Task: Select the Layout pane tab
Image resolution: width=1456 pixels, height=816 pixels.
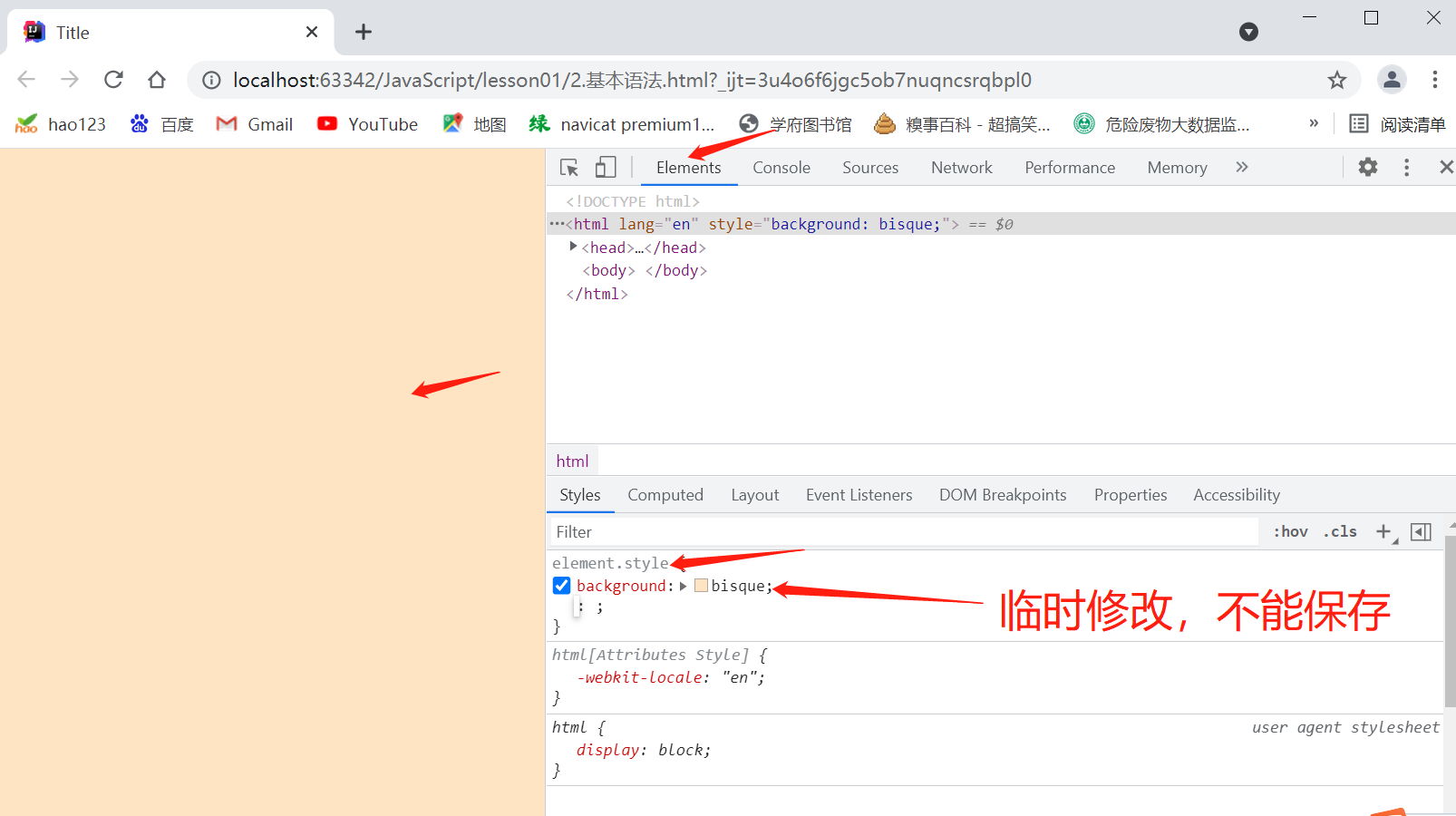Action: tap(755, 495)
